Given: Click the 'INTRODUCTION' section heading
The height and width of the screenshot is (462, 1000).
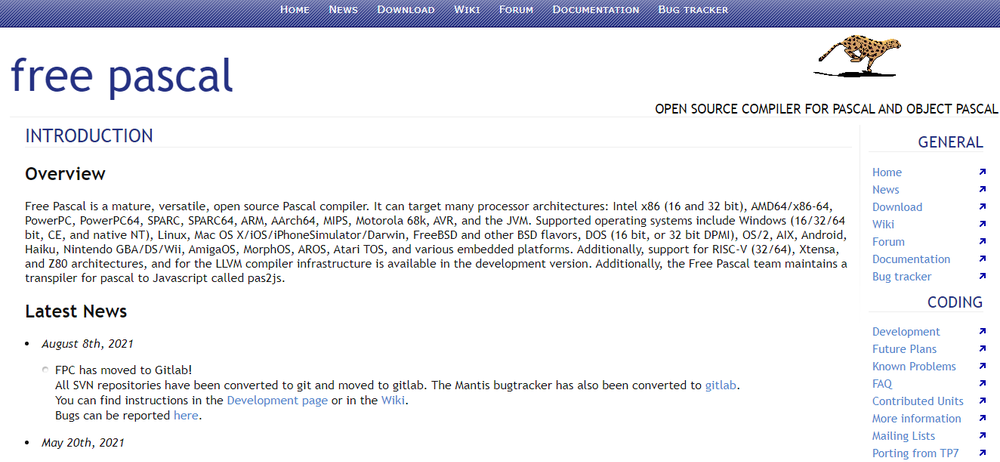Looking at the screenshot, I should point(89,136).
